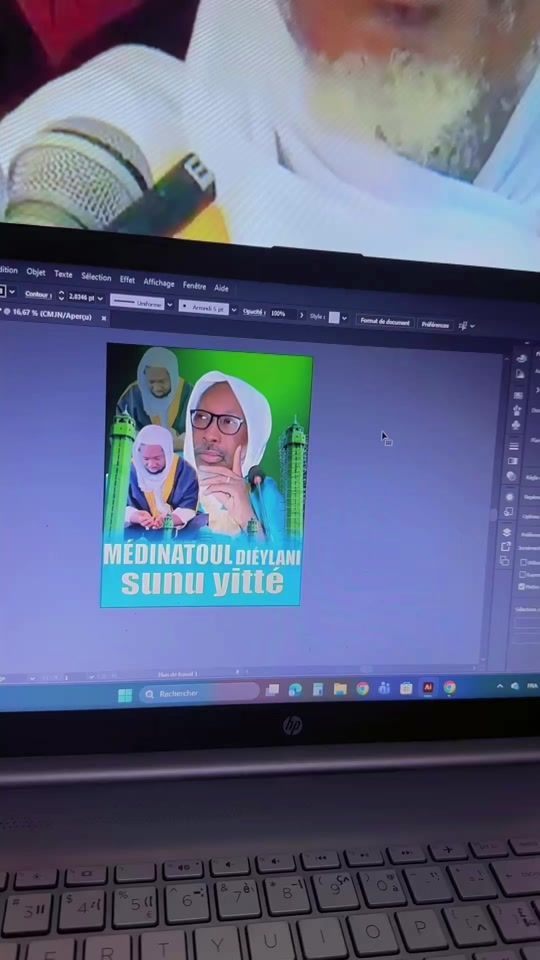Open Microsoft Teams on the taskbar
Screen dimensions: 540x960
pos(384,689)
